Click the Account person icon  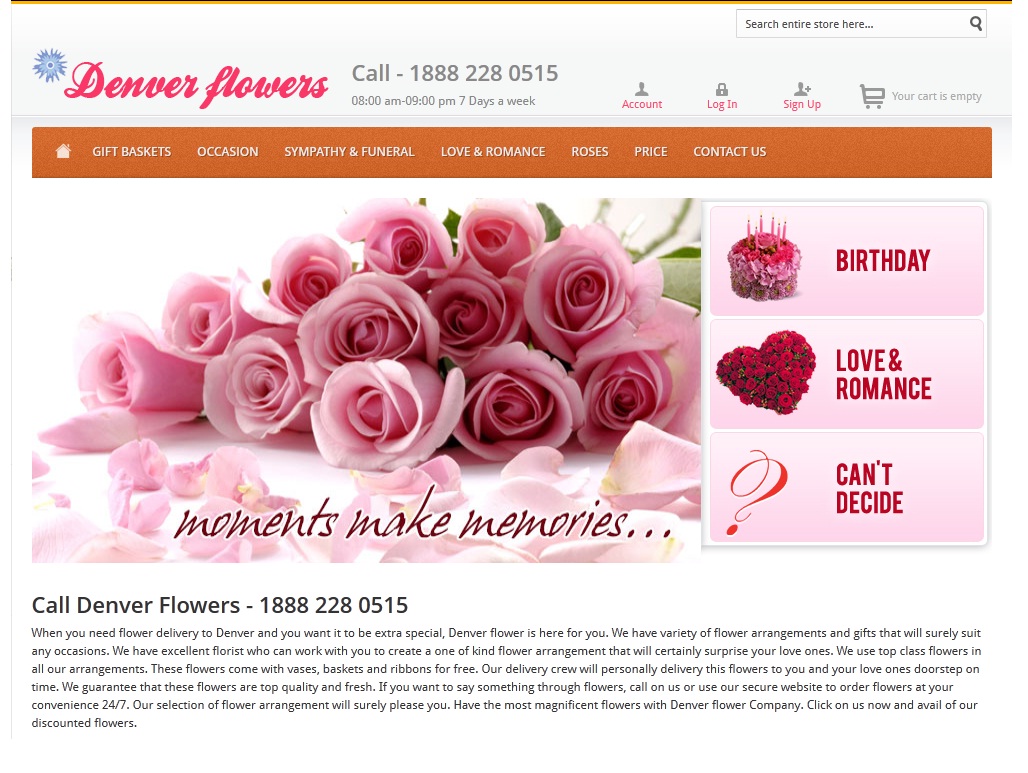click(x=641, y=88)
